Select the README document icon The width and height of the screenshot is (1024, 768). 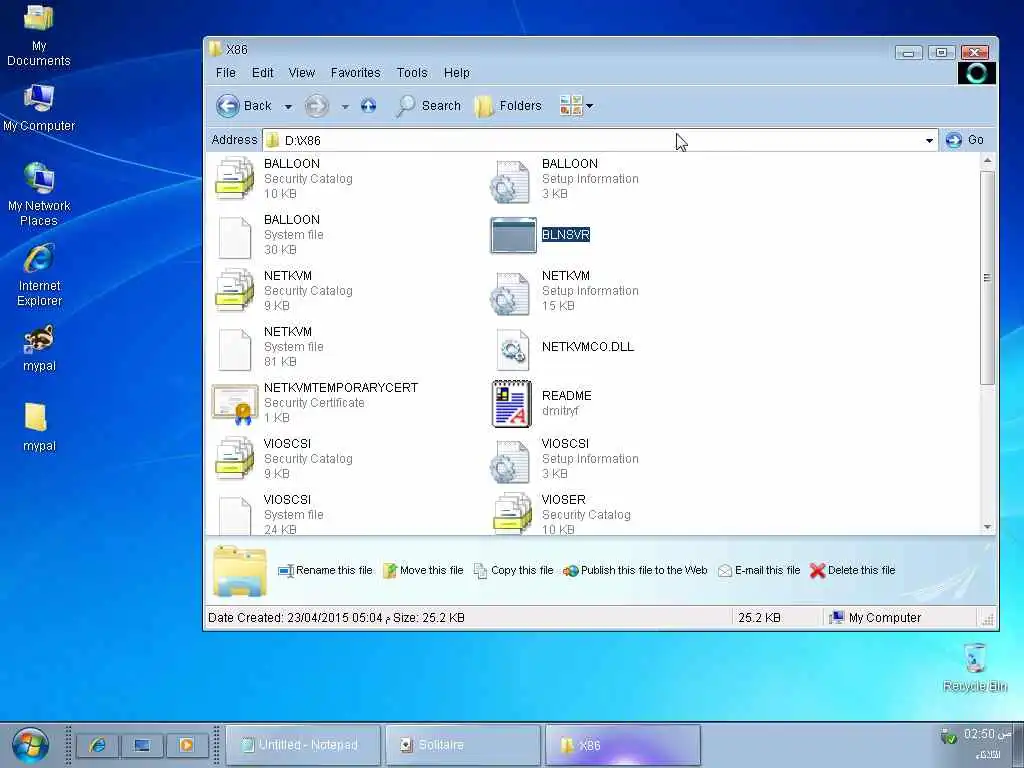[511, 404]
